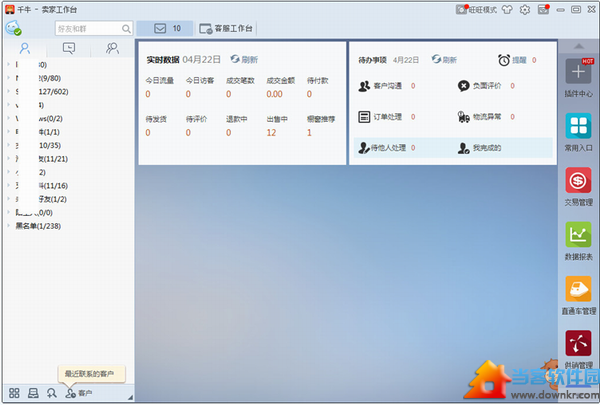Click the inbox tray icon in bottom bar

(x=33, y=393)
